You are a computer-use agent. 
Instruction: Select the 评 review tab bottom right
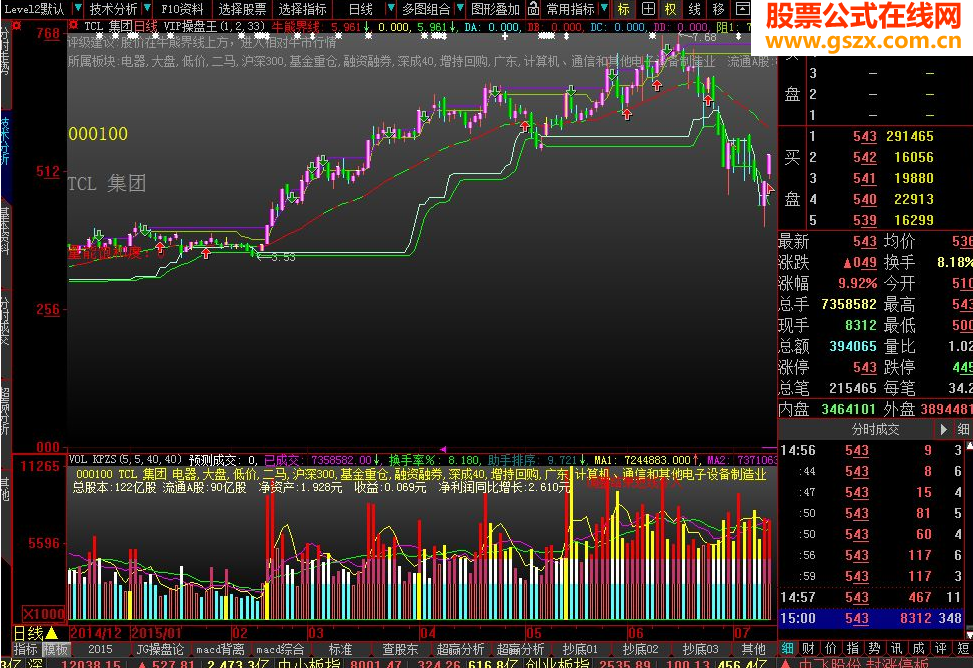coord(941,649)
